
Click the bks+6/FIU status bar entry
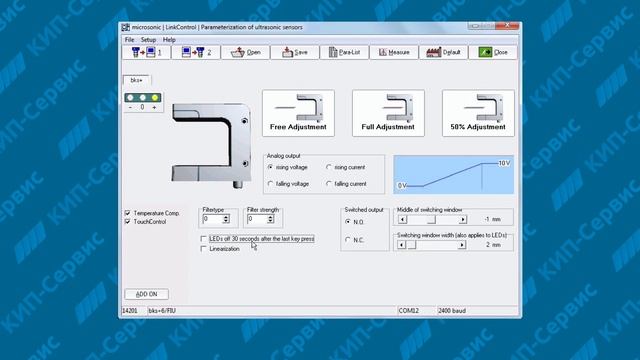tap(162, 311)
